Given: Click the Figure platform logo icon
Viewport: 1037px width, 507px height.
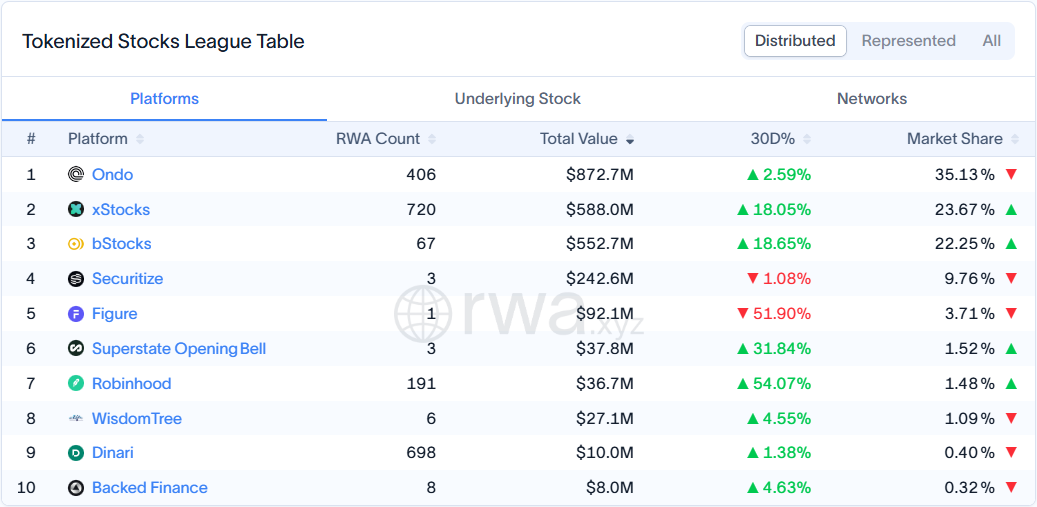Looking at the screenshot, I should point(76,314).
